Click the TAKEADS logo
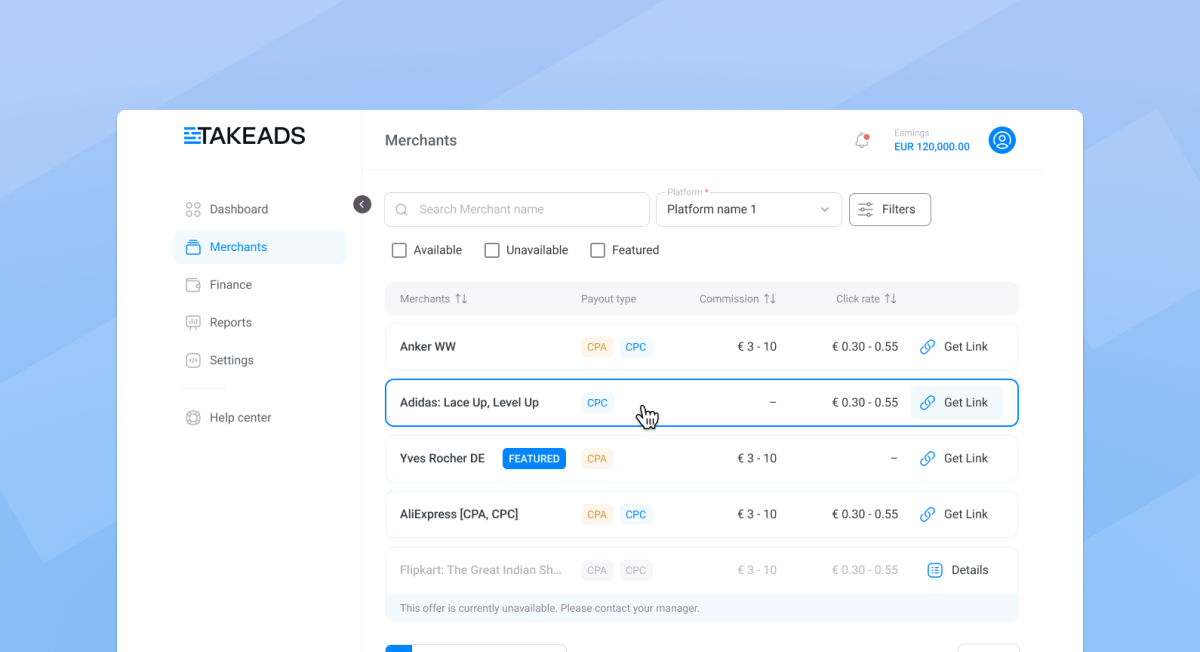Viewport: 1200px width, 652px height. [244, 136]
